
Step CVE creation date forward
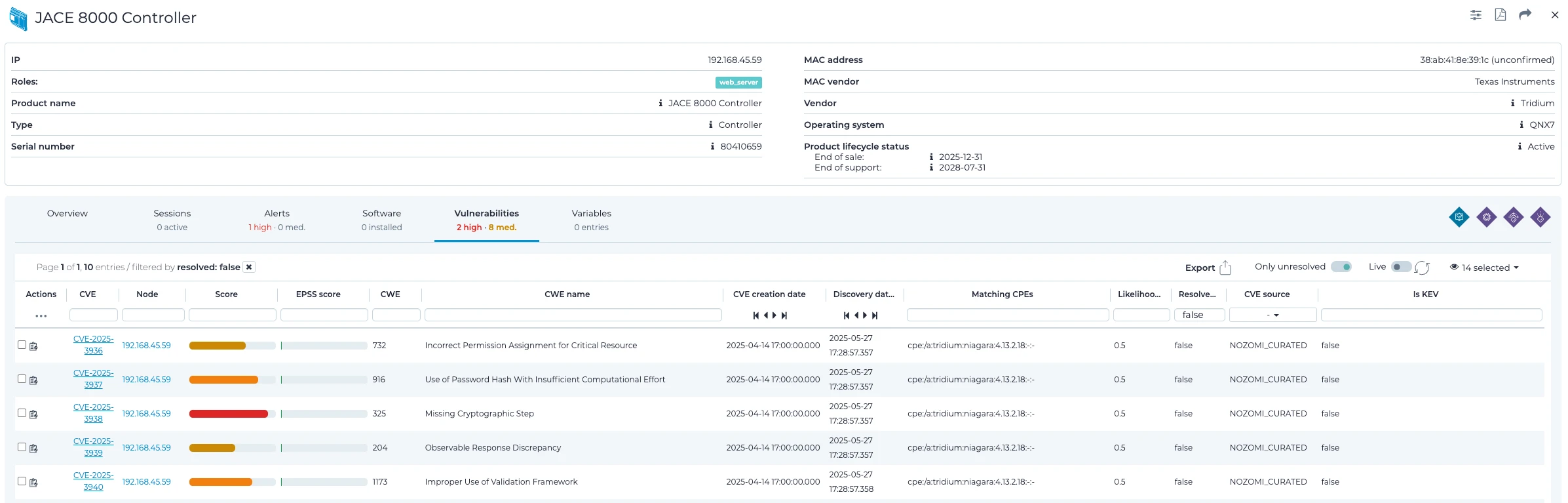774,315
